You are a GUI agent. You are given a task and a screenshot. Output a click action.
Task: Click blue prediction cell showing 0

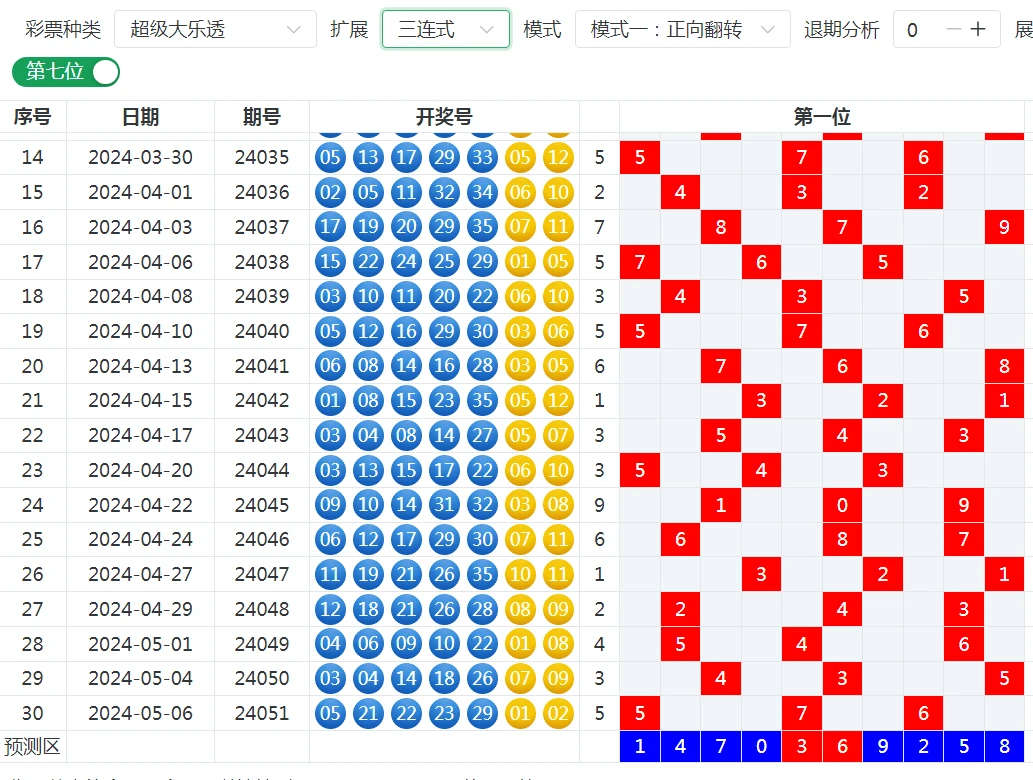tap(761, 746)
